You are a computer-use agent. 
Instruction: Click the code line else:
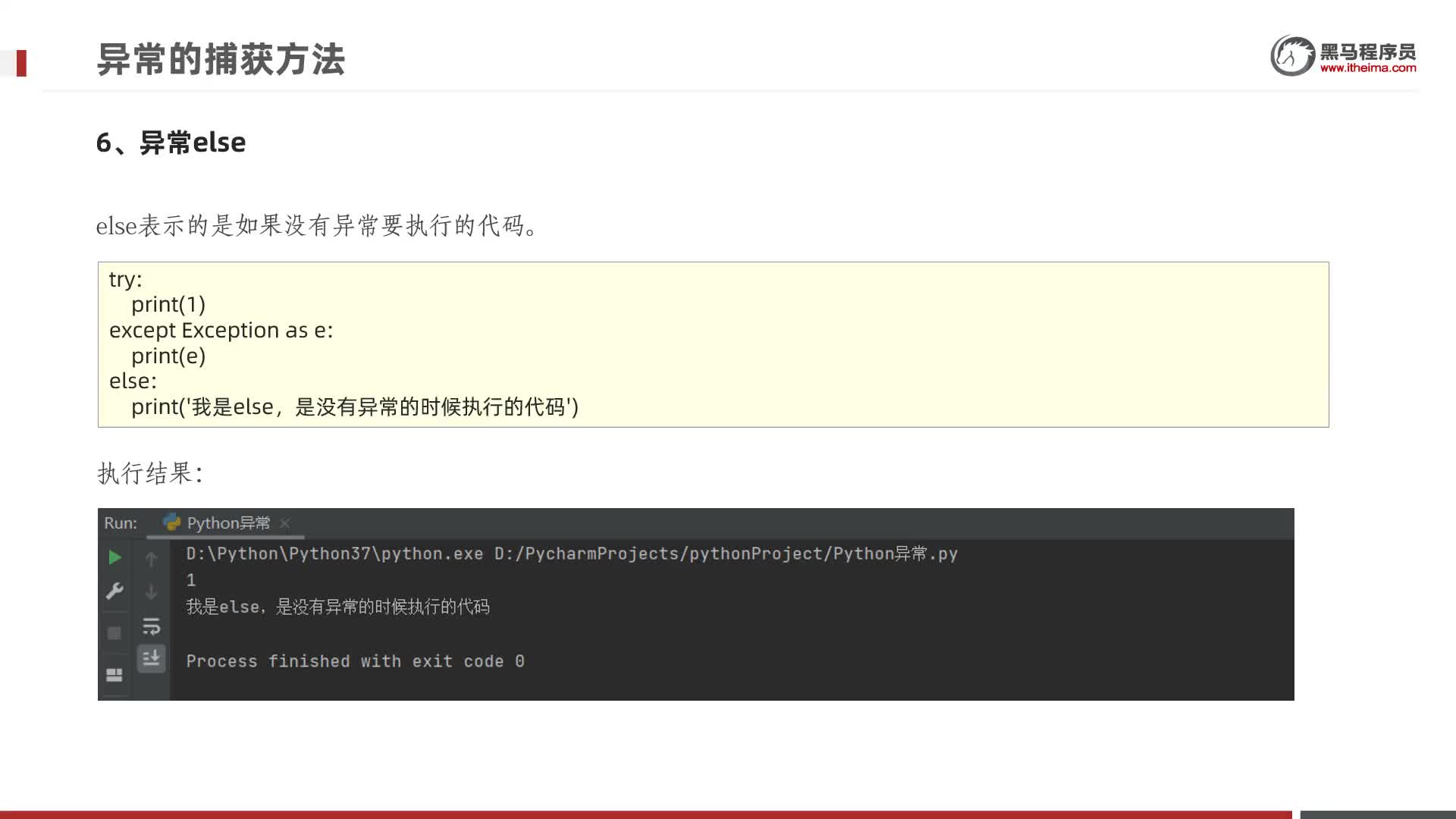[133, 381]
